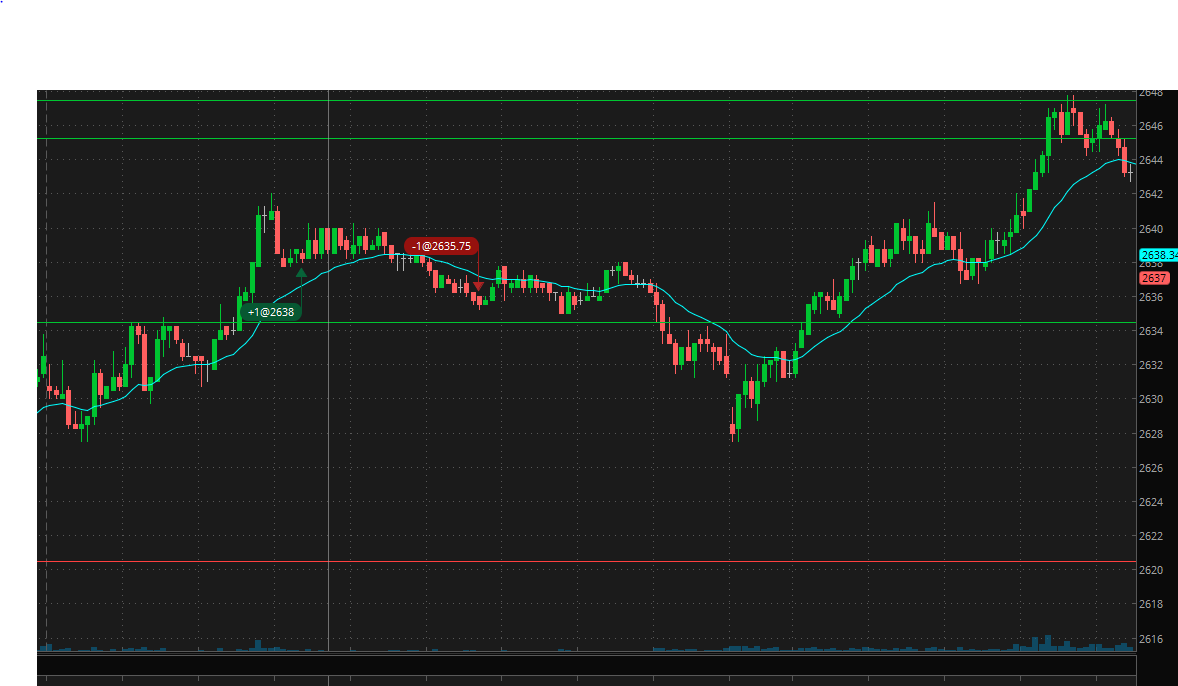
Task: Click the 2646 price axis label
Action: (x=1151, y=126)
